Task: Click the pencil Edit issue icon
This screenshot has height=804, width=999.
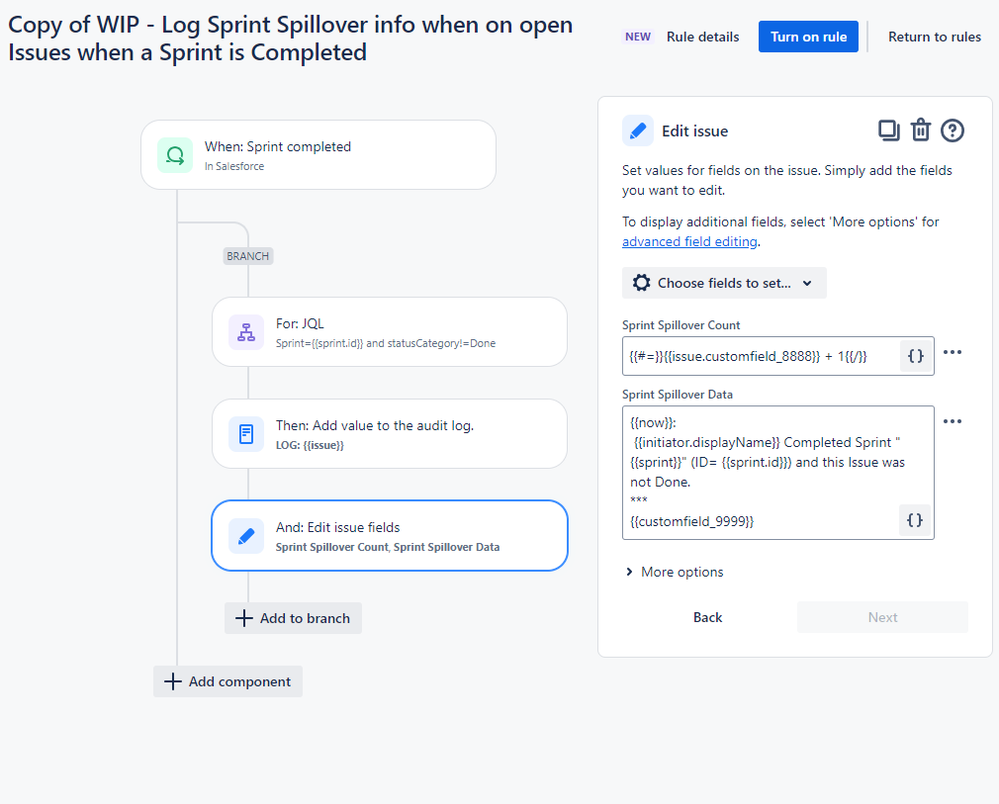Action: coord(638,131)
